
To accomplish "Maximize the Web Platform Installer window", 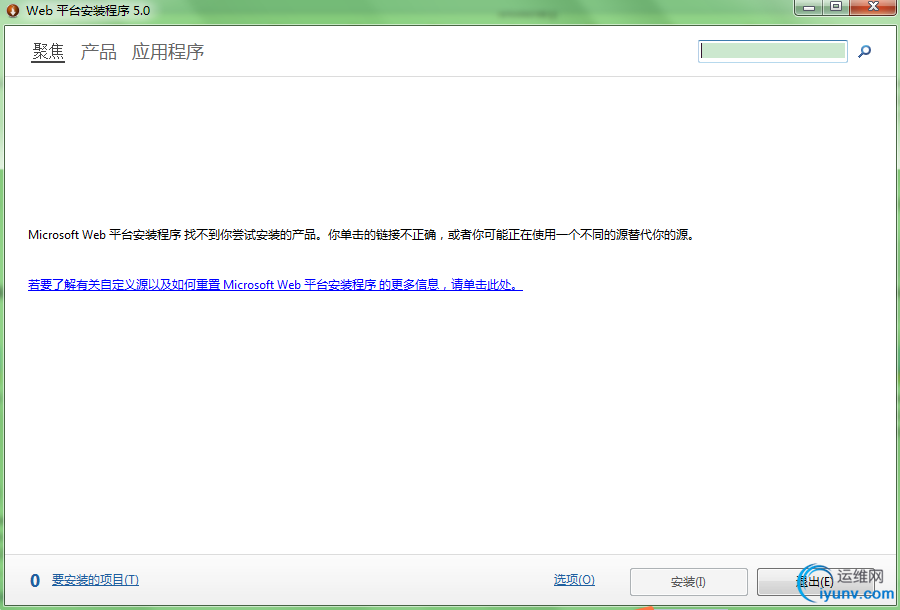I will click(x=836, y=7).
